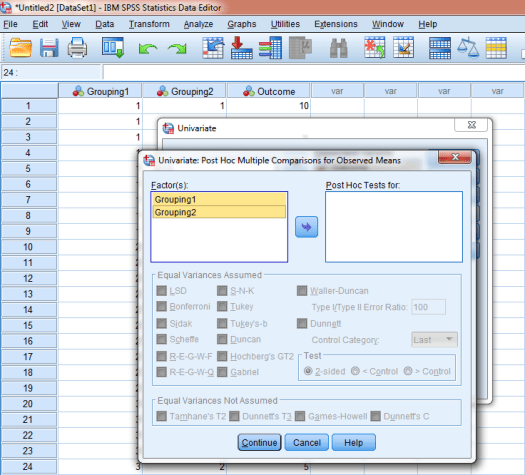Click the Insert cases icon
Image resolution: width=525 pixels, height=475 pixels.
pyautogui.click(x=375, y=48)
